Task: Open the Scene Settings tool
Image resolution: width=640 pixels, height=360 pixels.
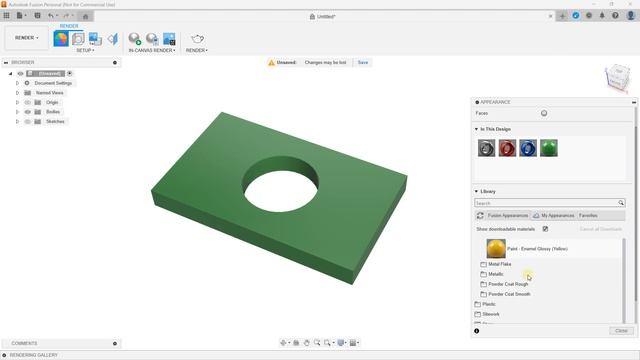Action: click(x=78, y=39)
